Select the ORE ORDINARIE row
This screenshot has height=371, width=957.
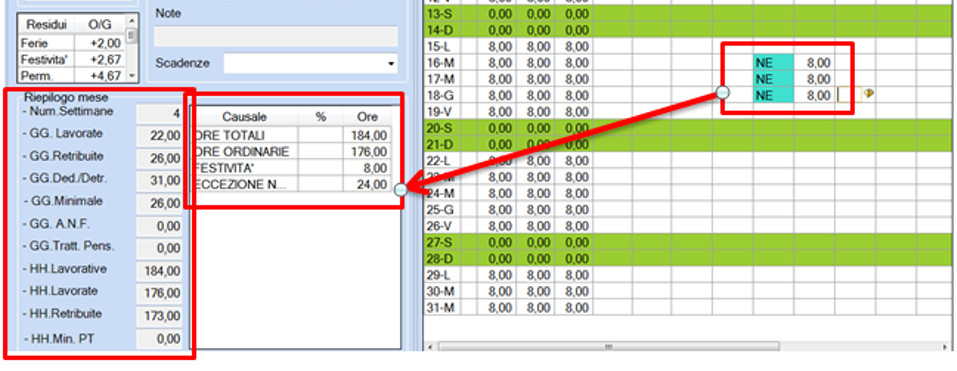[x=291, y=151]
